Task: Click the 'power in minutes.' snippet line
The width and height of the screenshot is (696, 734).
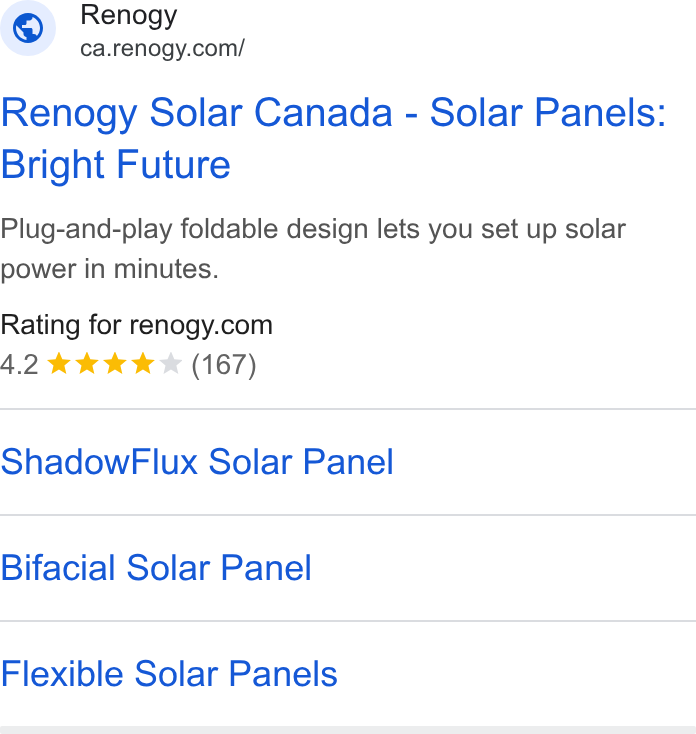Action: click(x=110, y=270)
